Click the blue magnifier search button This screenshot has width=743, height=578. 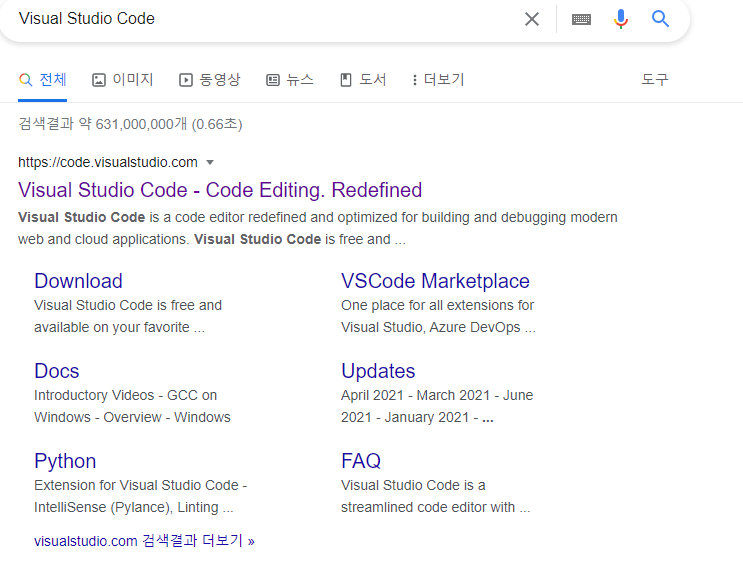tap(660, 19)
